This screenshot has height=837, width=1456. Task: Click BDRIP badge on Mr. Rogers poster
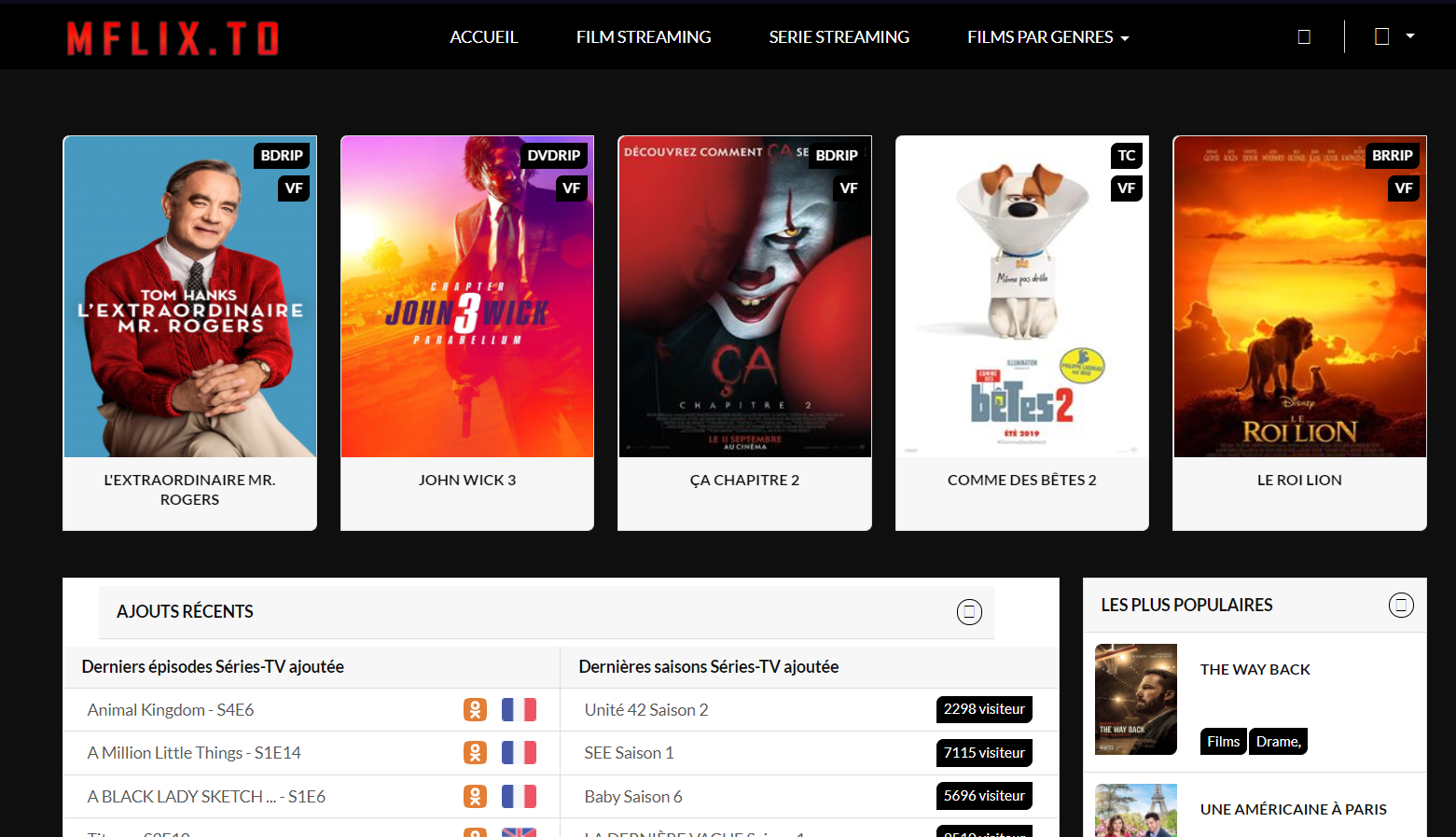(x=282, y=156)
